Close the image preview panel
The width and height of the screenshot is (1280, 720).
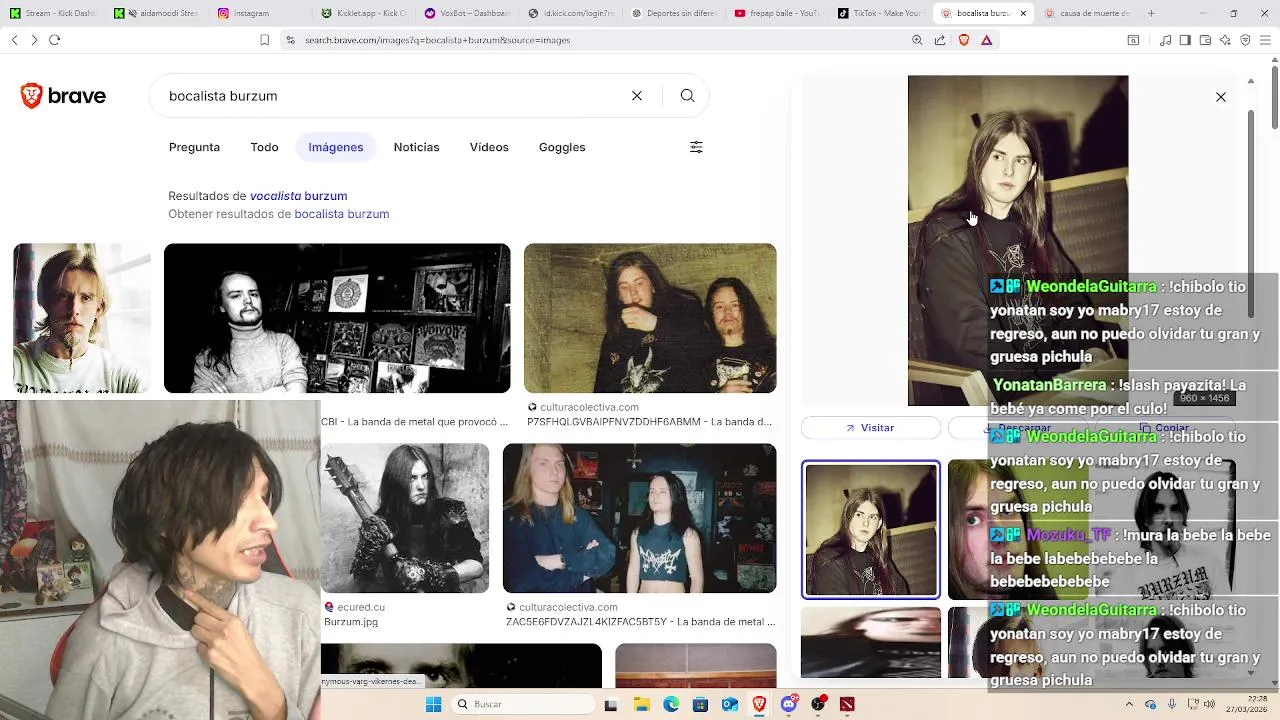coord(1221,97)
